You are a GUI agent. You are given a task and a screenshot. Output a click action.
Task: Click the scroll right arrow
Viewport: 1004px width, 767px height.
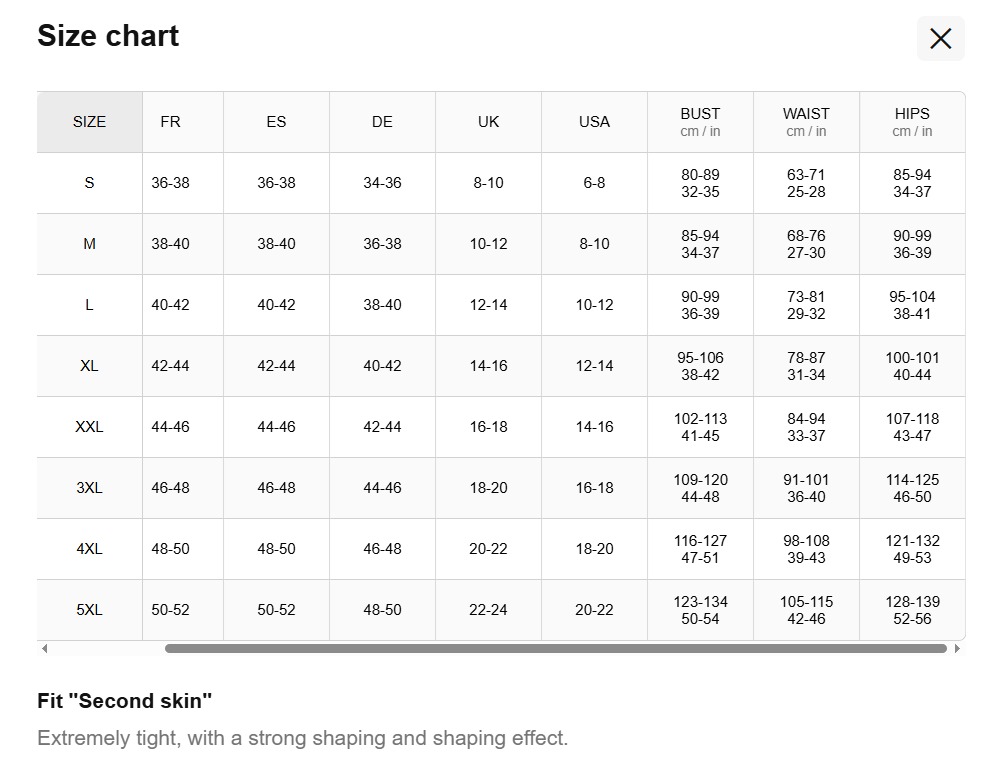click(957, 649)
